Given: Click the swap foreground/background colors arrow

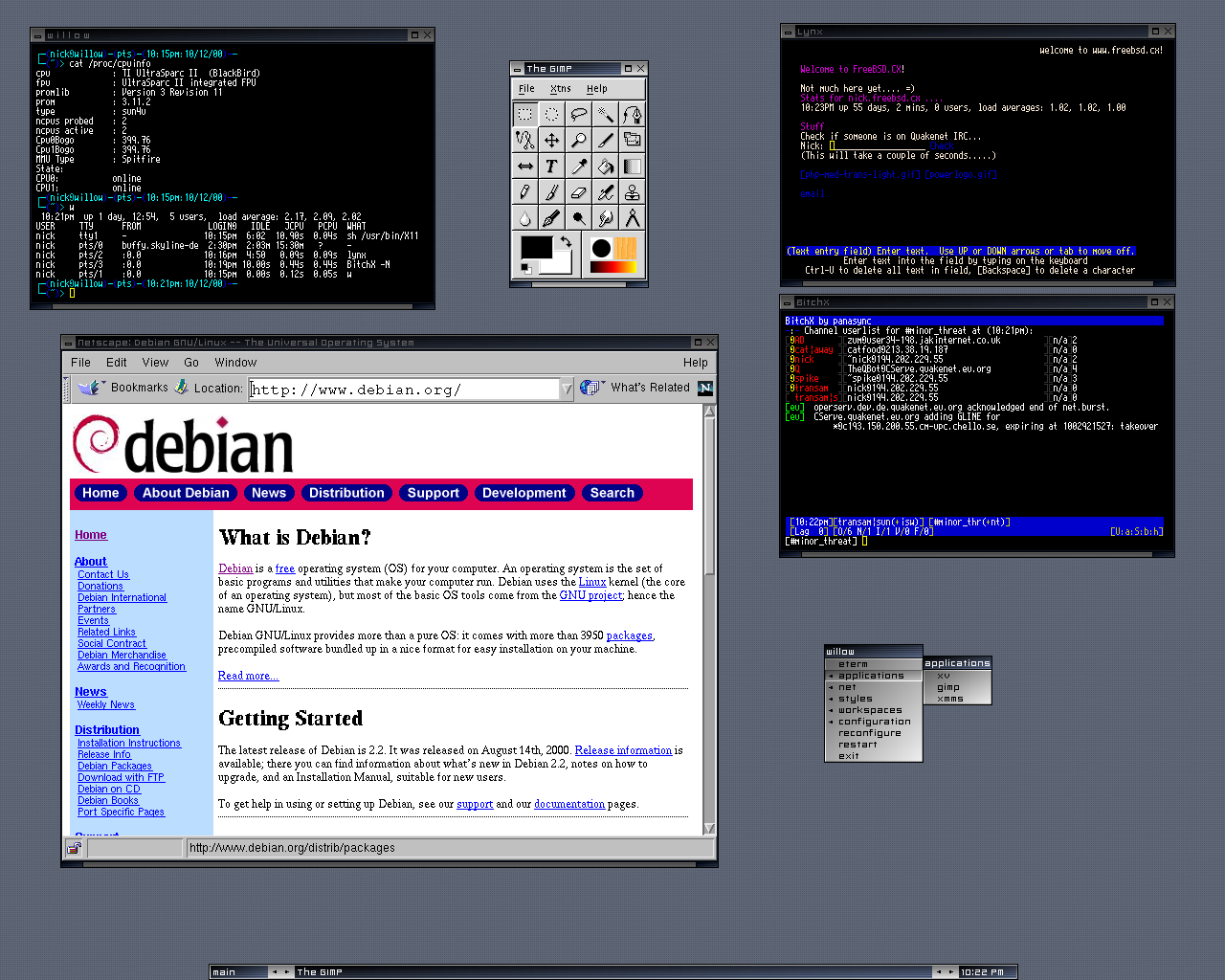Looking at the screenshot, I should [566, 242].
